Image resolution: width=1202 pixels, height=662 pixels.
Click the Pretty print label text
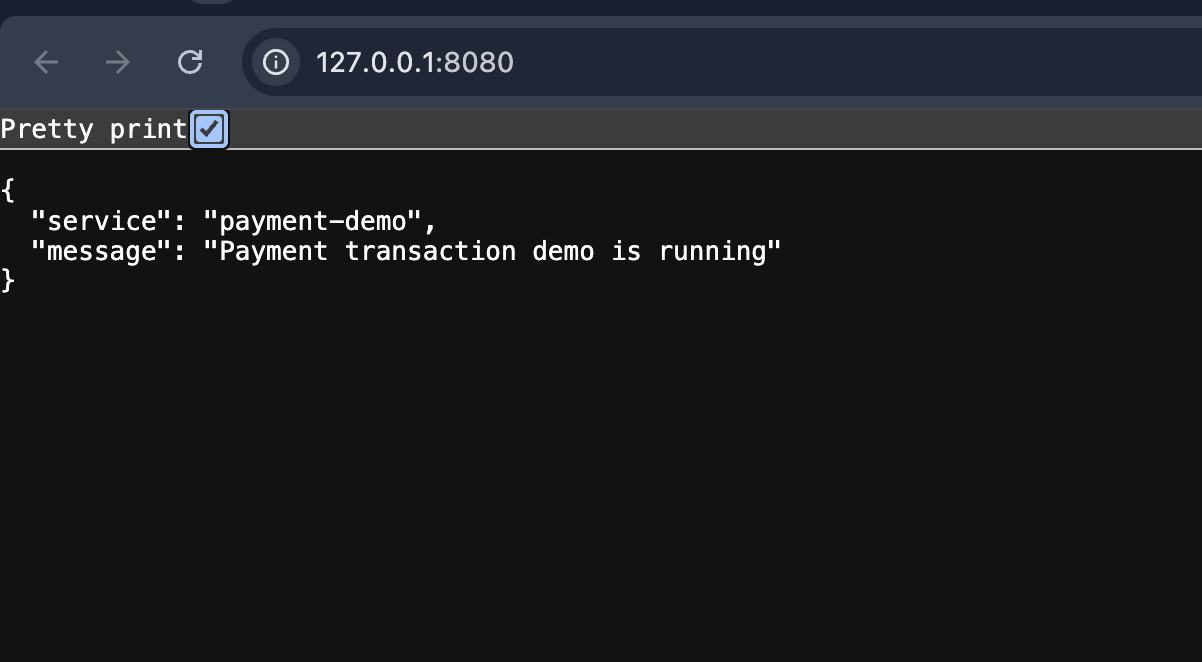tap(94, 129)
